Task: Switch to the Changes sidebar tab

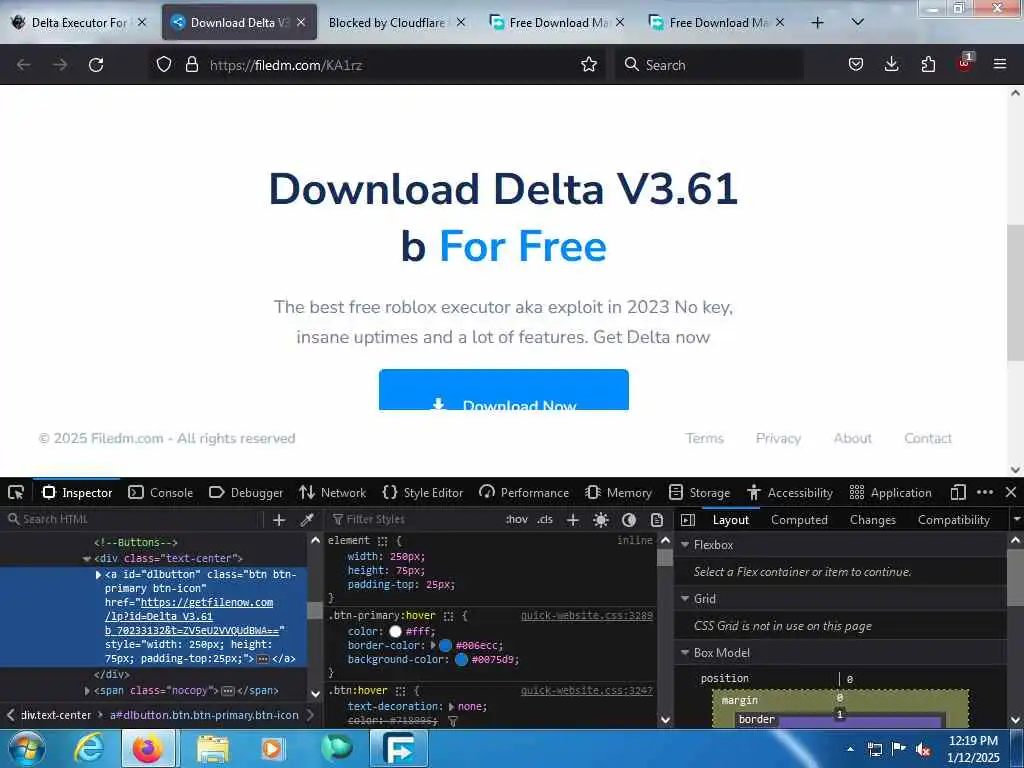Action: coord(872,520)
